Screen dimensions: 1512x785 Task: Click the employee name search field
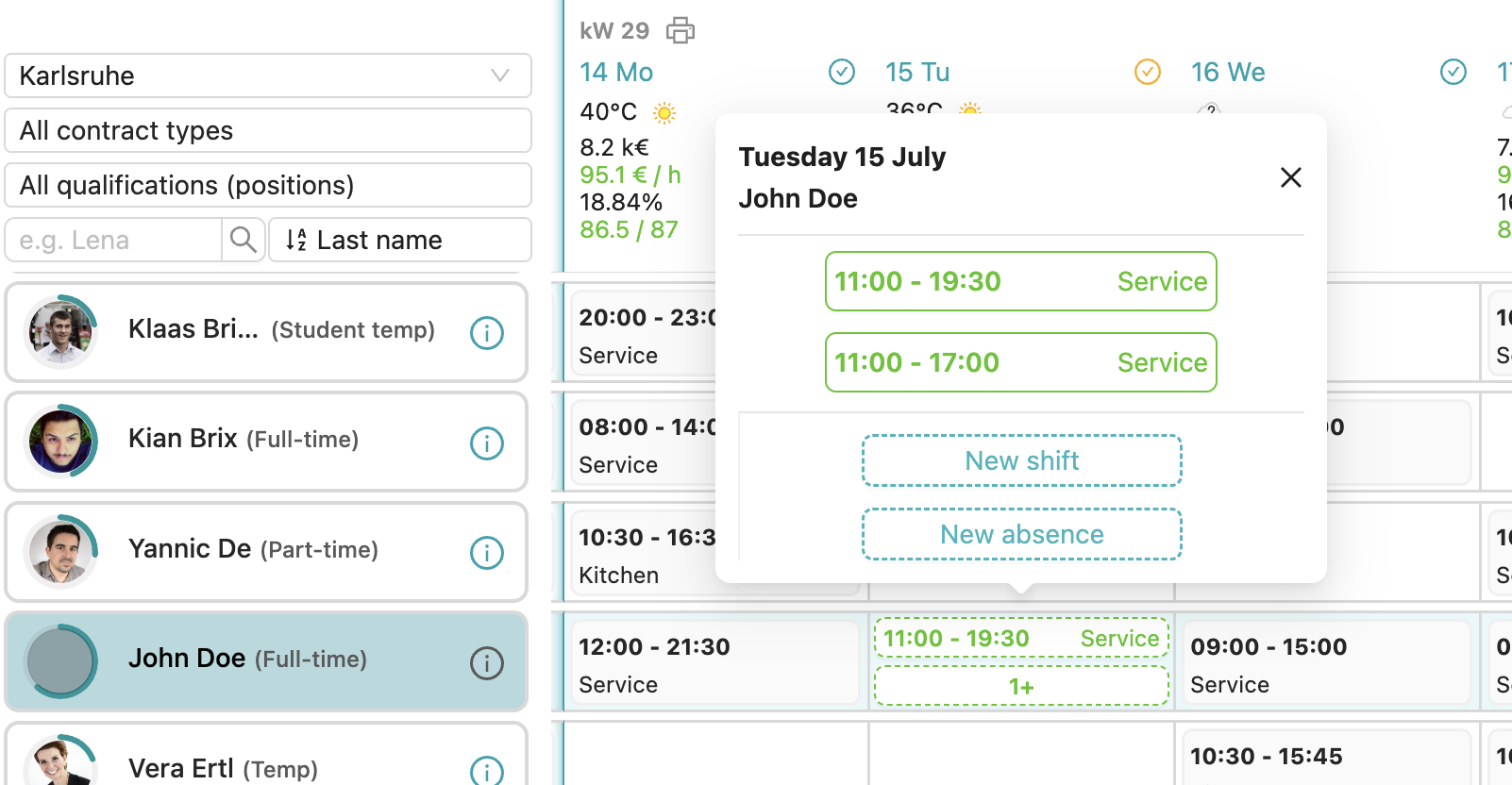point(113,240)
